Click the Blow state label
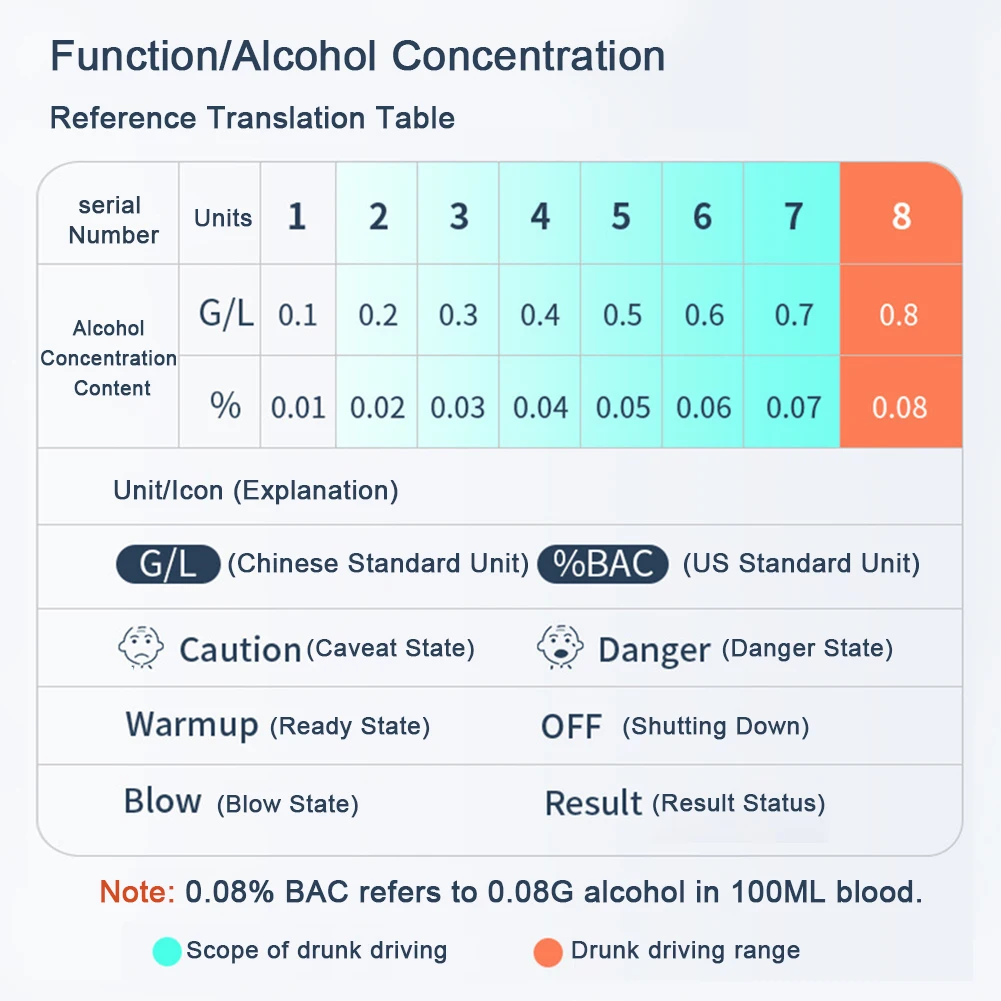 click(x=163, y=801)
